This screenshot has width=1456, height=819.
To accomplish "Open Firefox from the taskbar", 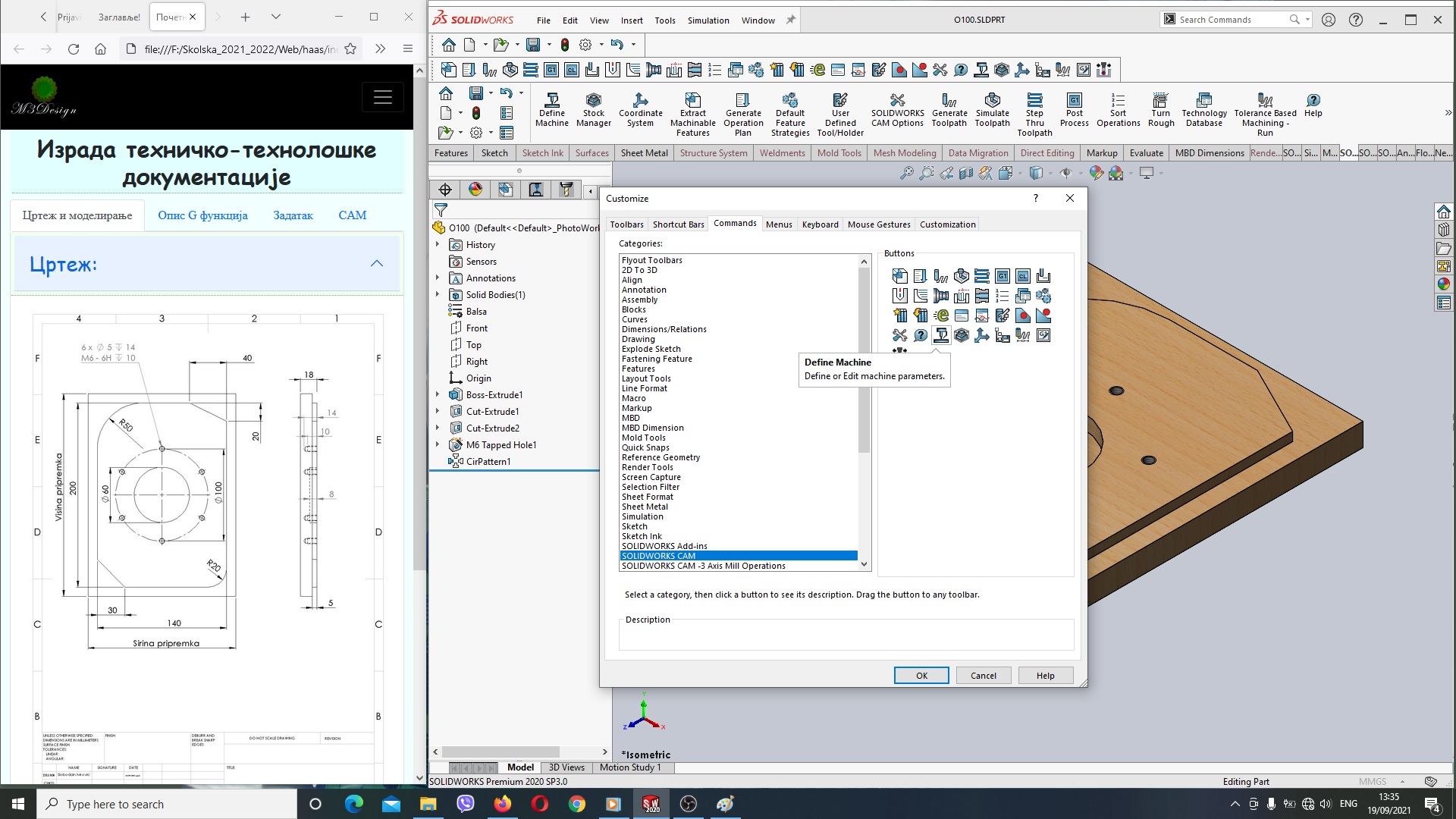I will [502, 804].
